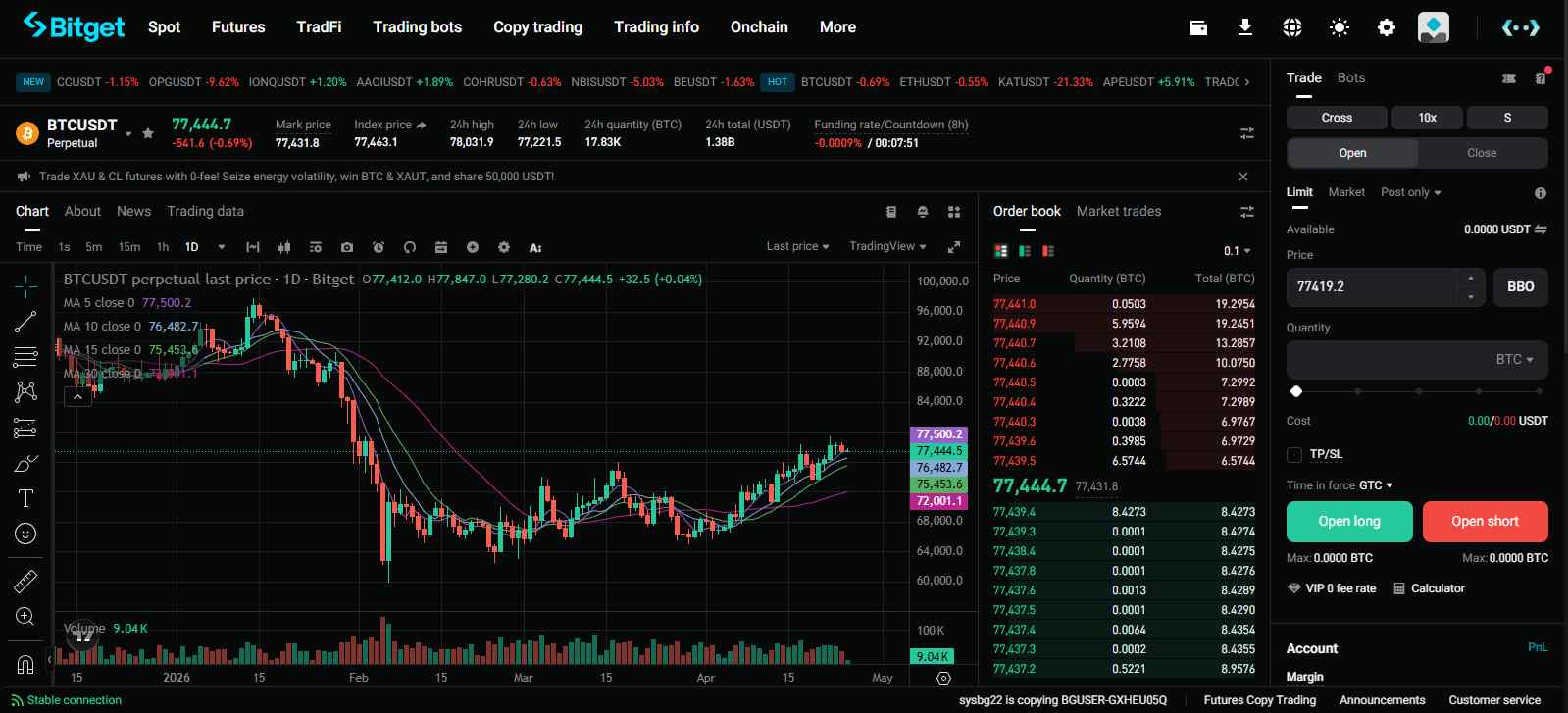Open the Post only order type dropdown

[x=1411, y=192]
